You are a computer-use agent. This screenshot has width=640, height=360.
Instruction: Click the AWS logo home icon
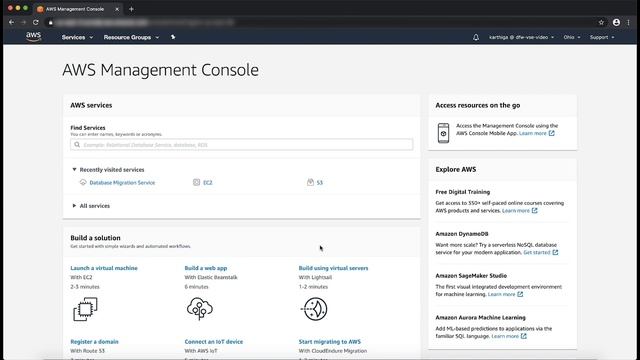[33, 37]
